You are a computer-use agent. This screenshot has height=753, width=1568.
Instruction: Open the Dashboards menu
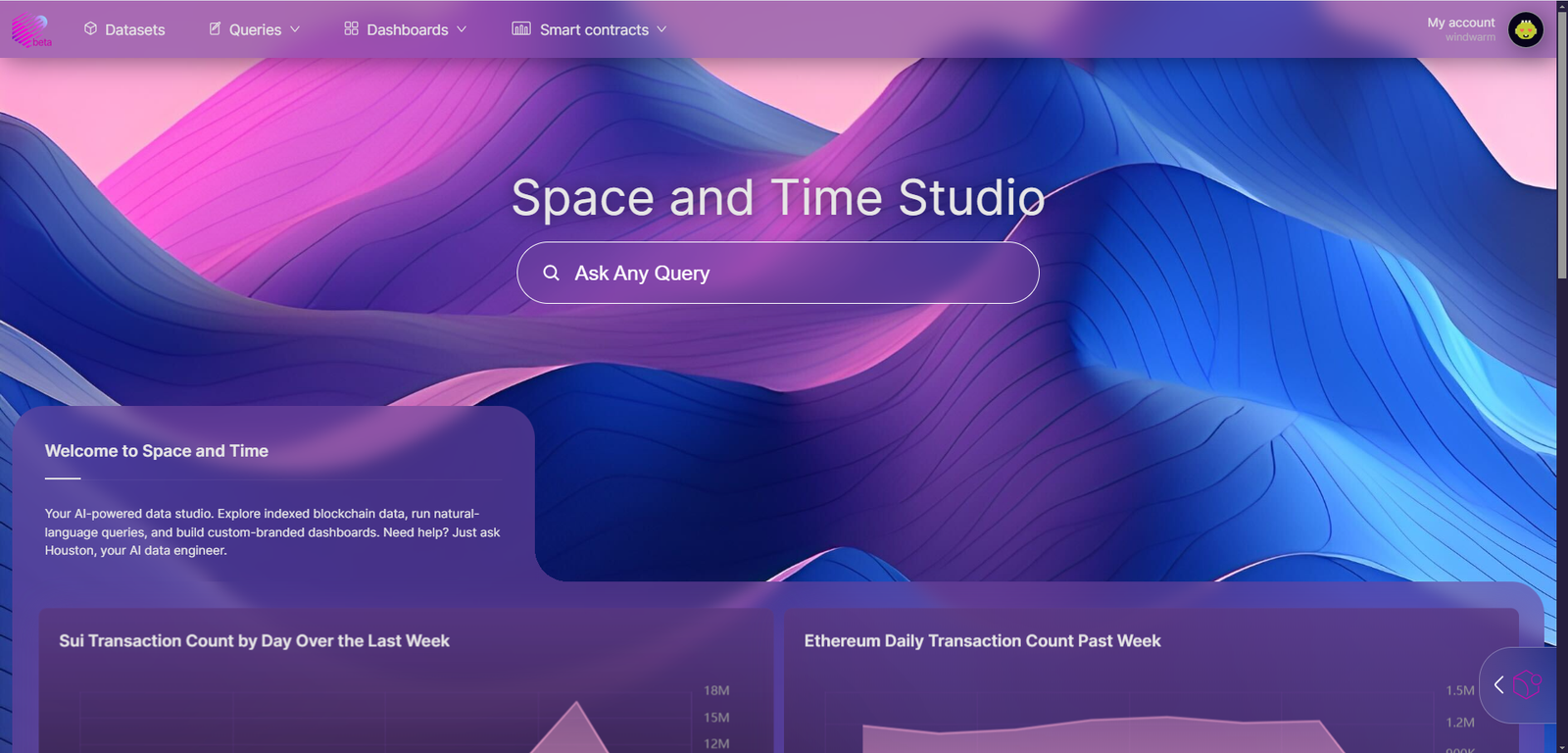pos(406,29)
